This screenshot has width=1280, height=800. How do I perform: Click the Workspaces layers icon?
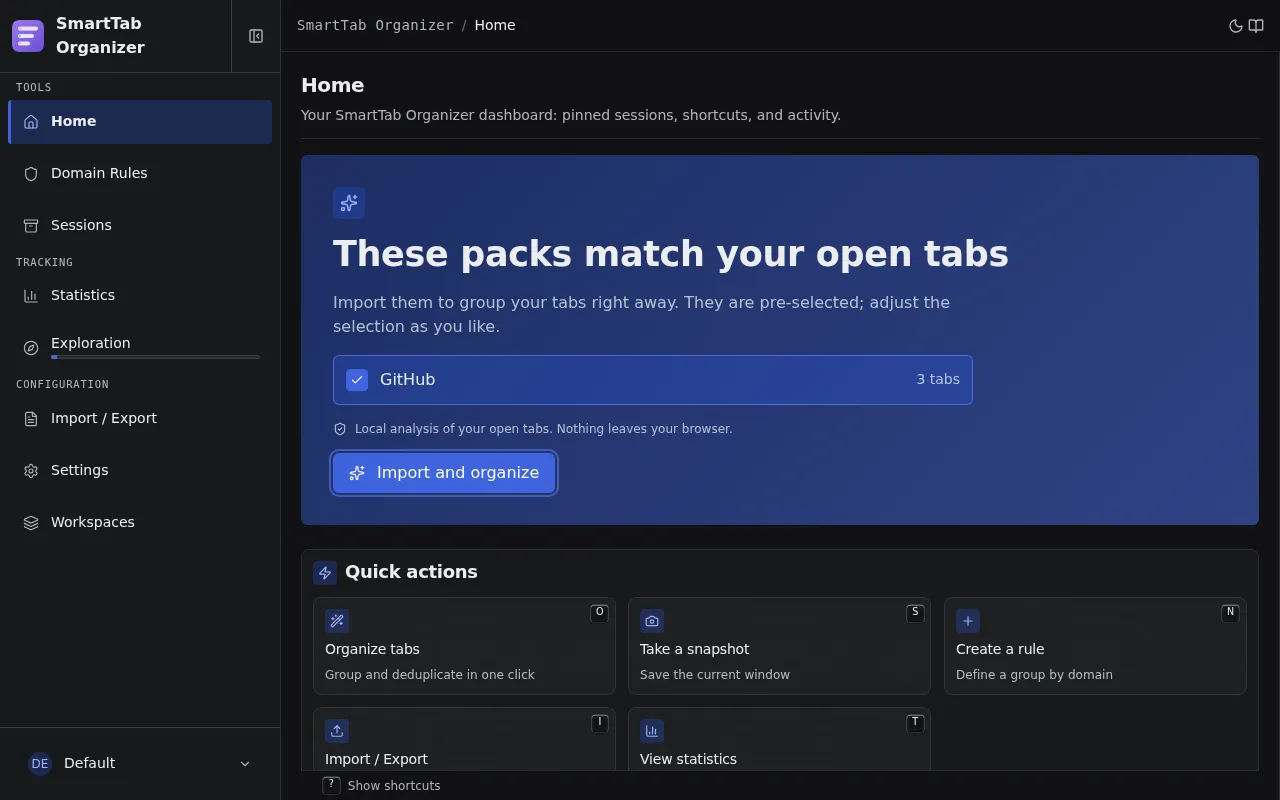[31, 522]
